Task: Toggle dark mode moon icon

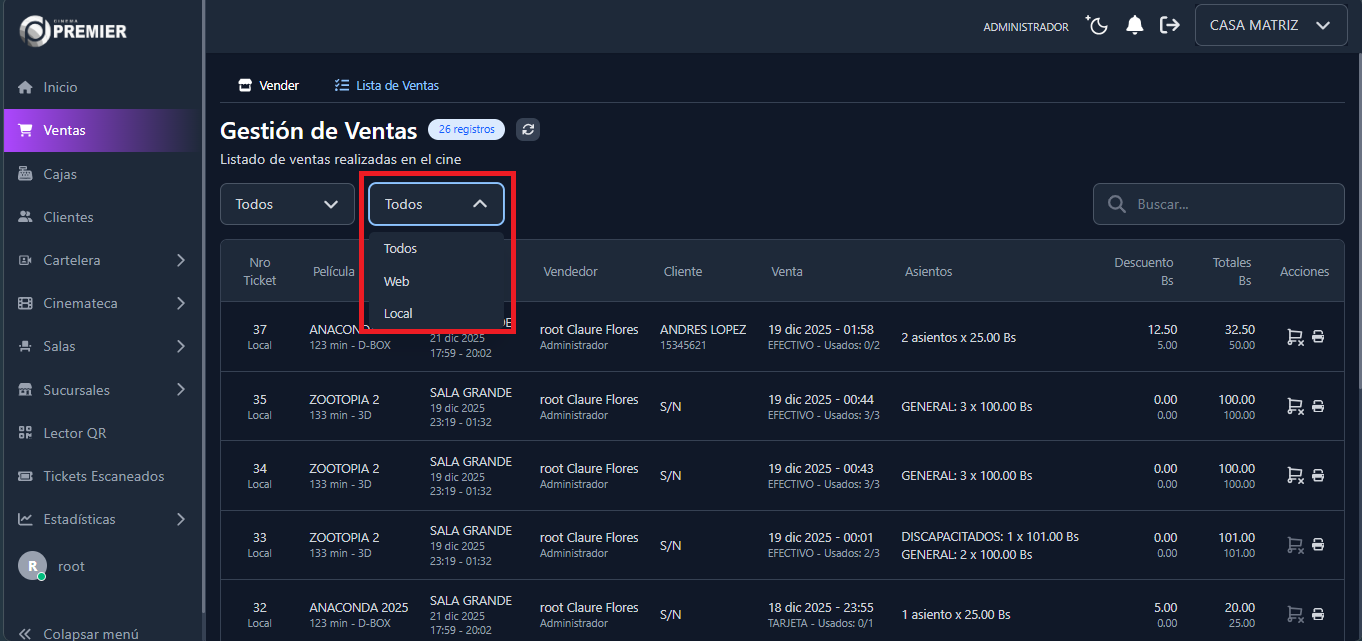Action: click(x=1098, y=26)
